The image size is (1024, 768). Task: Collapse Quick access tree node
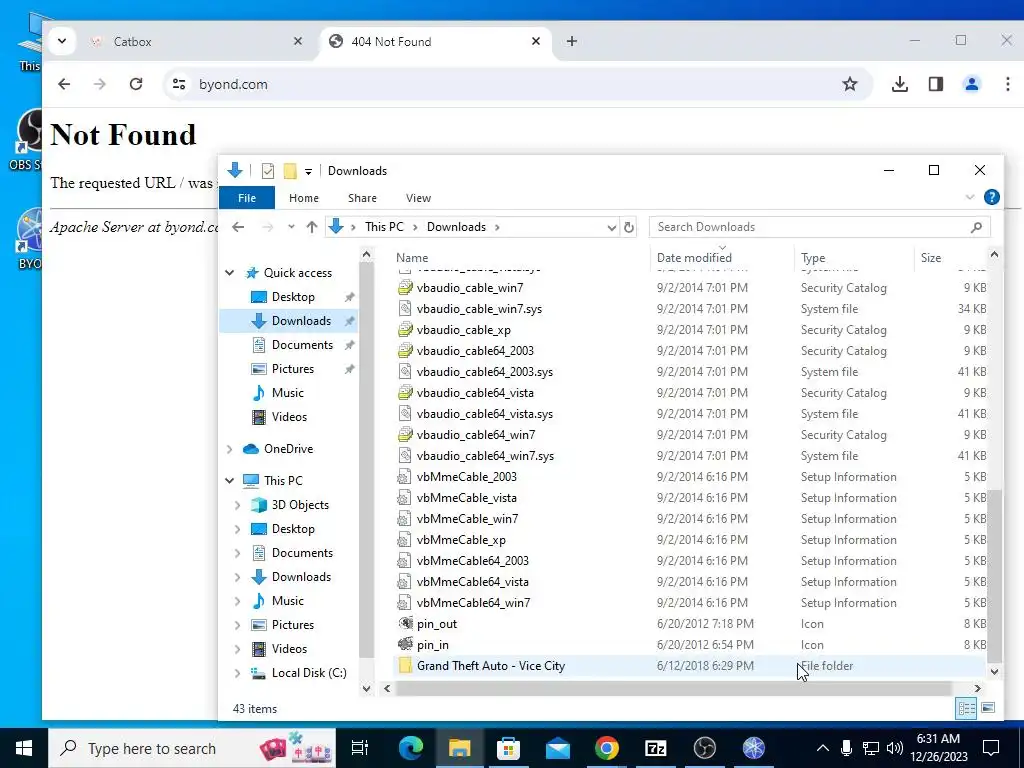click(x=229, y=273)
